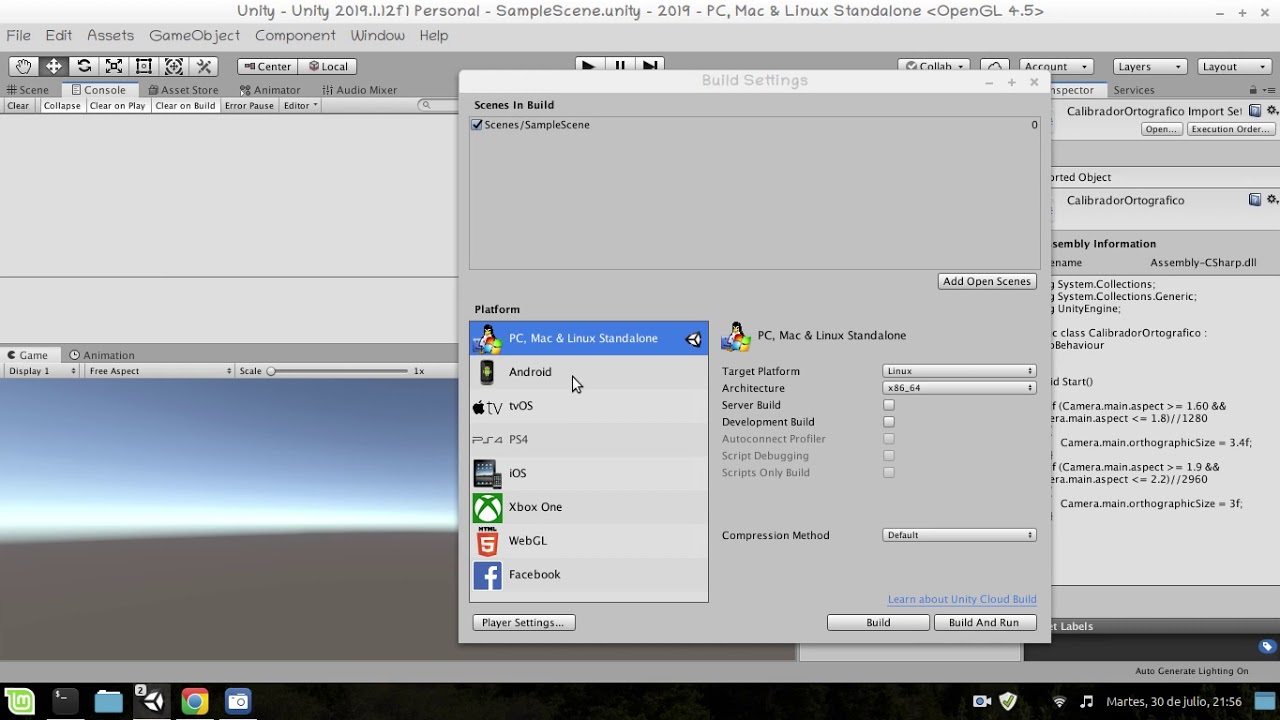The width and height of the screenshot is (1280, 720).
Task: Open the File menu
Action: [18, 36]
